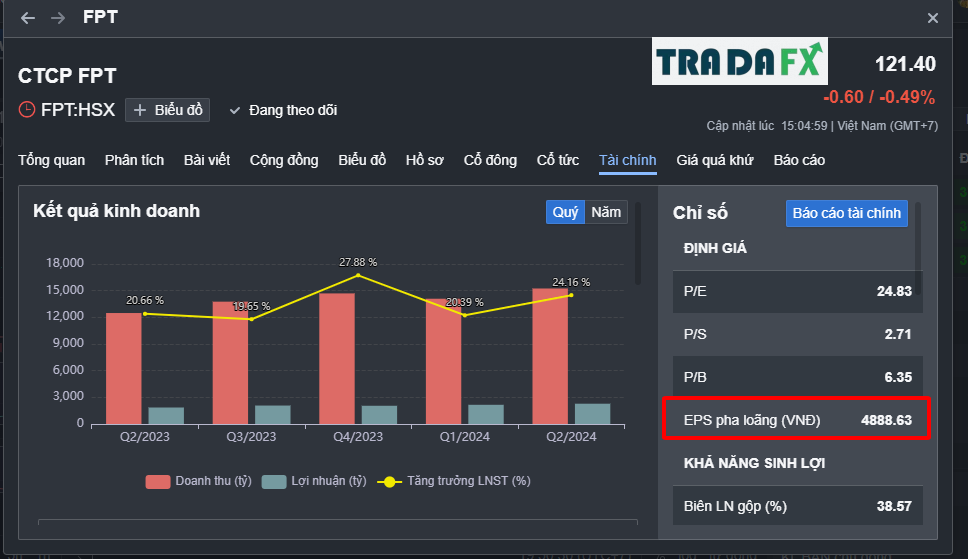Click the 27.88 % growth data point

point(358,275)
